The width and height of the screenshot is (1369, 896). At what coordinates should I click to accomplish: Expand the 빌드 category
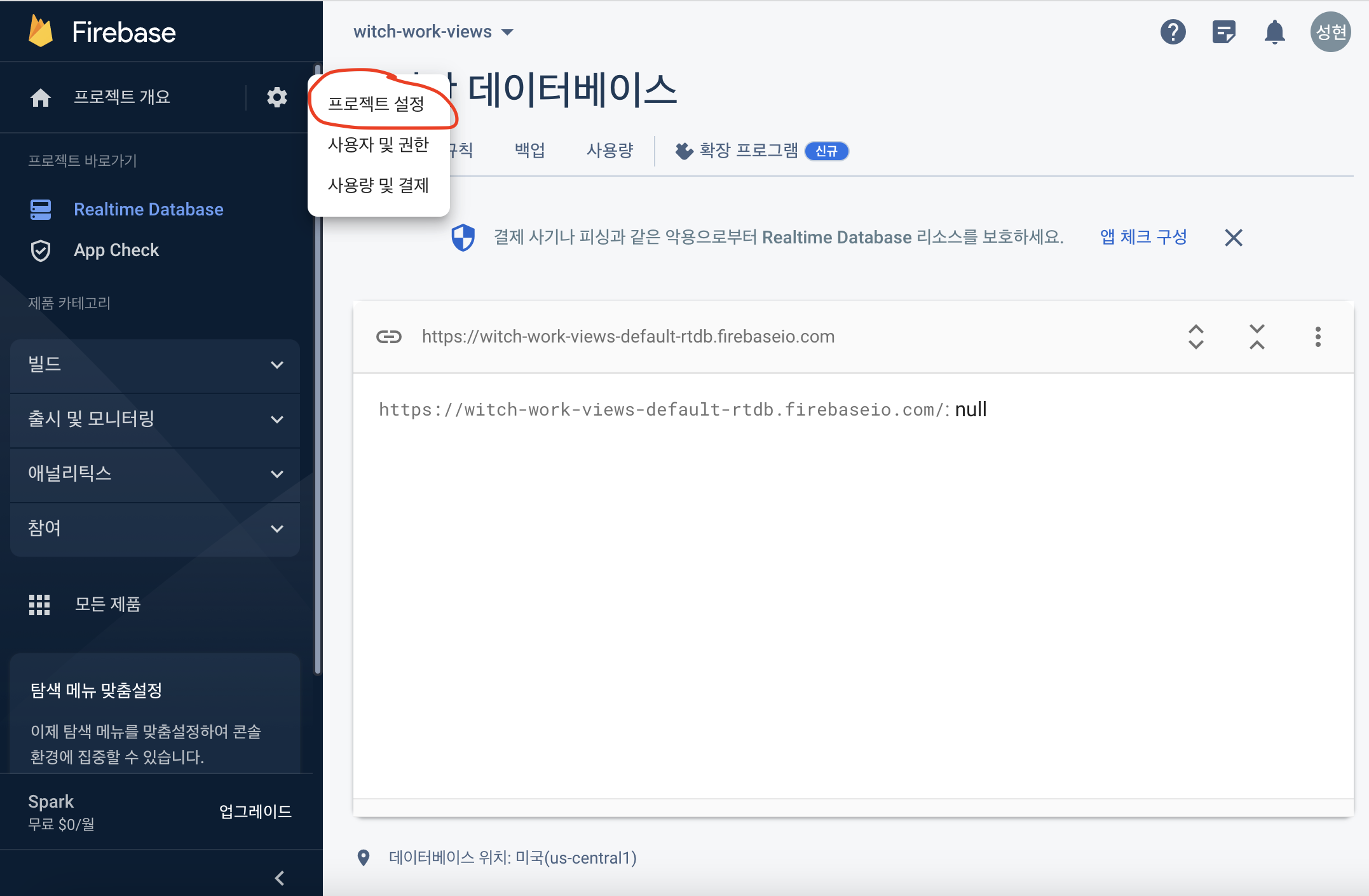tap(154, 365)
